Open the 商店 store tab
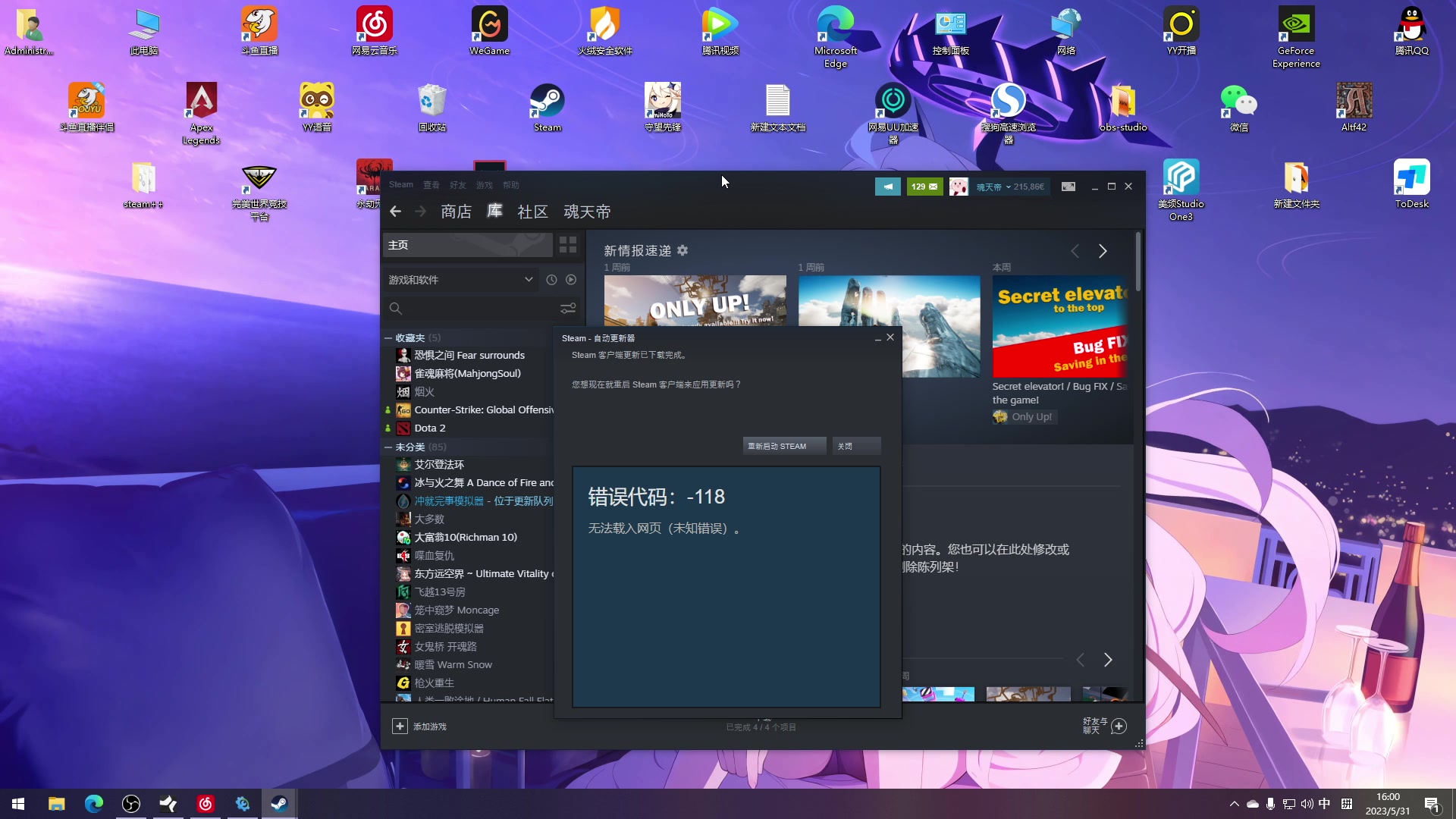 point(456,212)
